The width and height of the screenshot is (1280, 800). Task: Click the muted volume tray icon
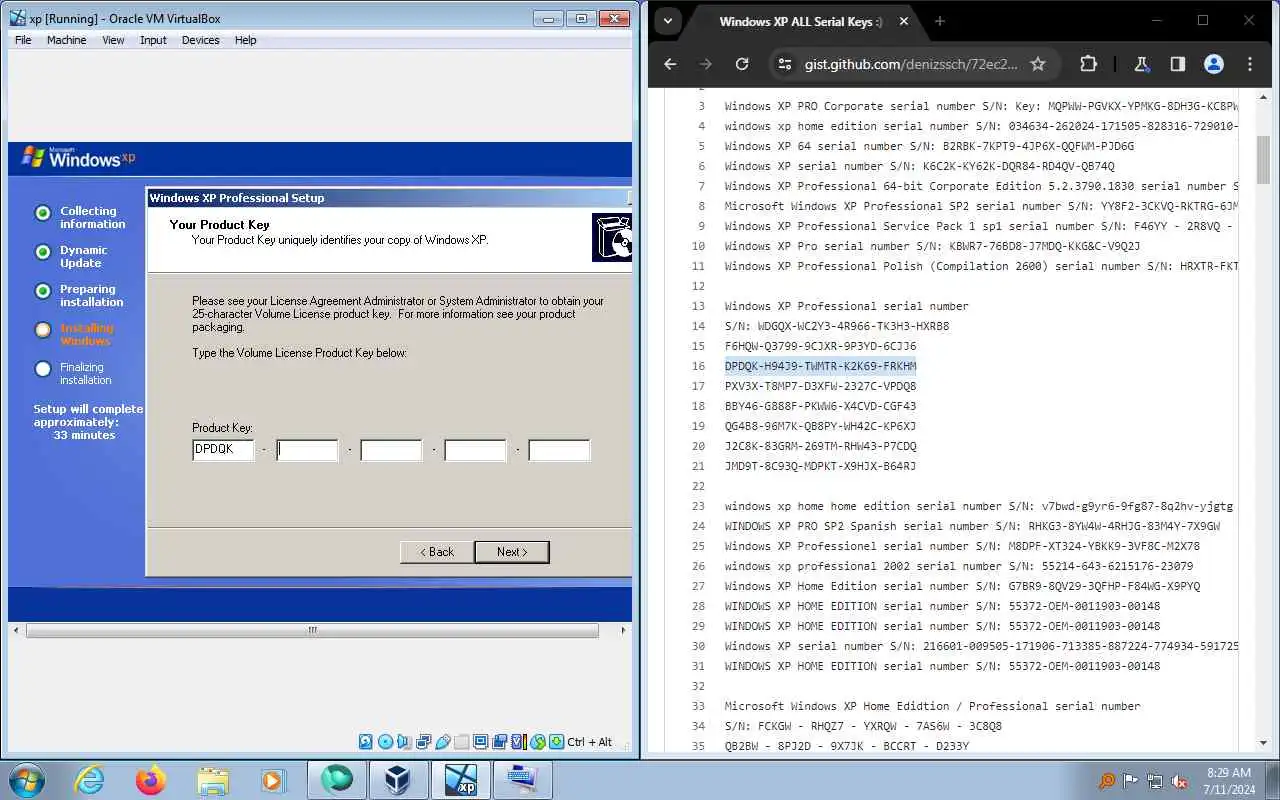coord(1179,780)
